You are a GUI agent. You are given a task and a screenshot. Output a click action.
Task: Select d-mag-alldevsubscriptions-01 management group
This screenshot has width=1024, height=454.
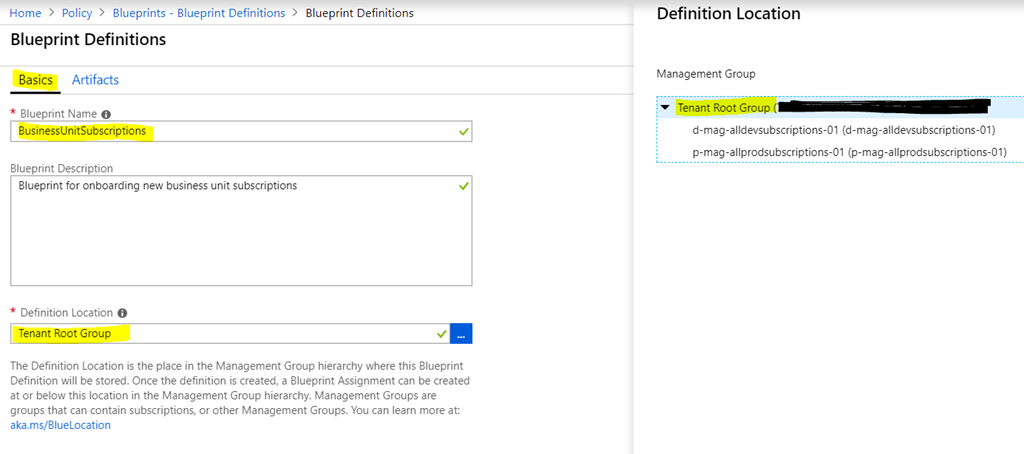[843, 130]
